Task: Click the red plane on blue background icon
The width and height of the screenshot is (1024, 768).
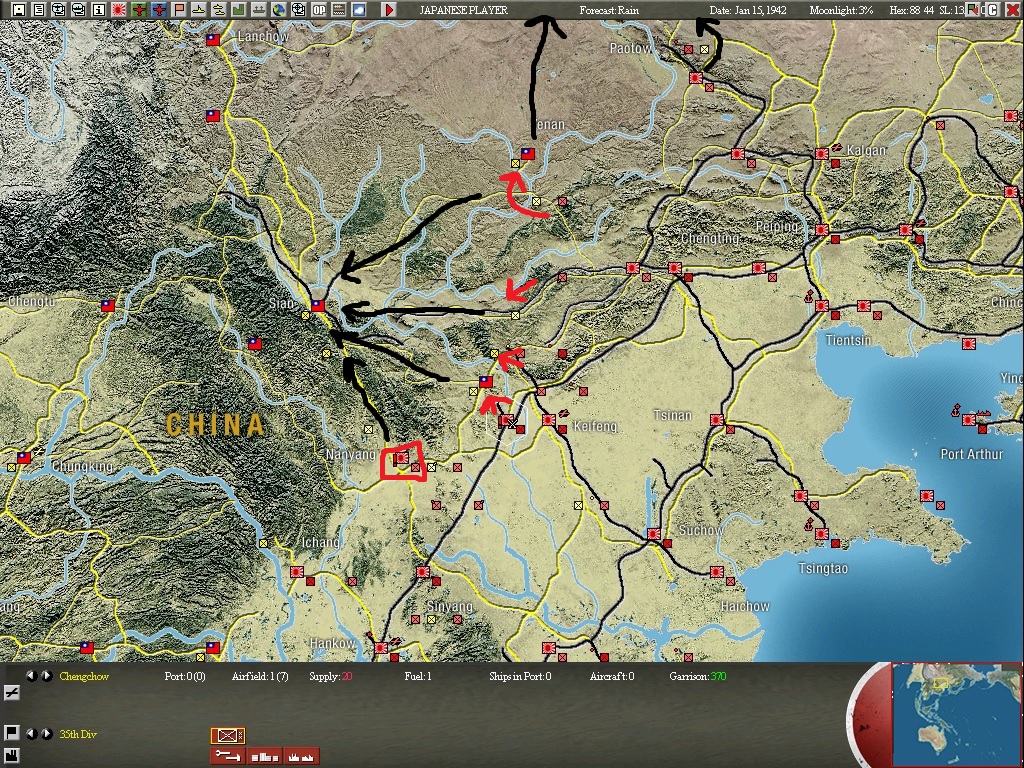Action: (x=159, y=10)
